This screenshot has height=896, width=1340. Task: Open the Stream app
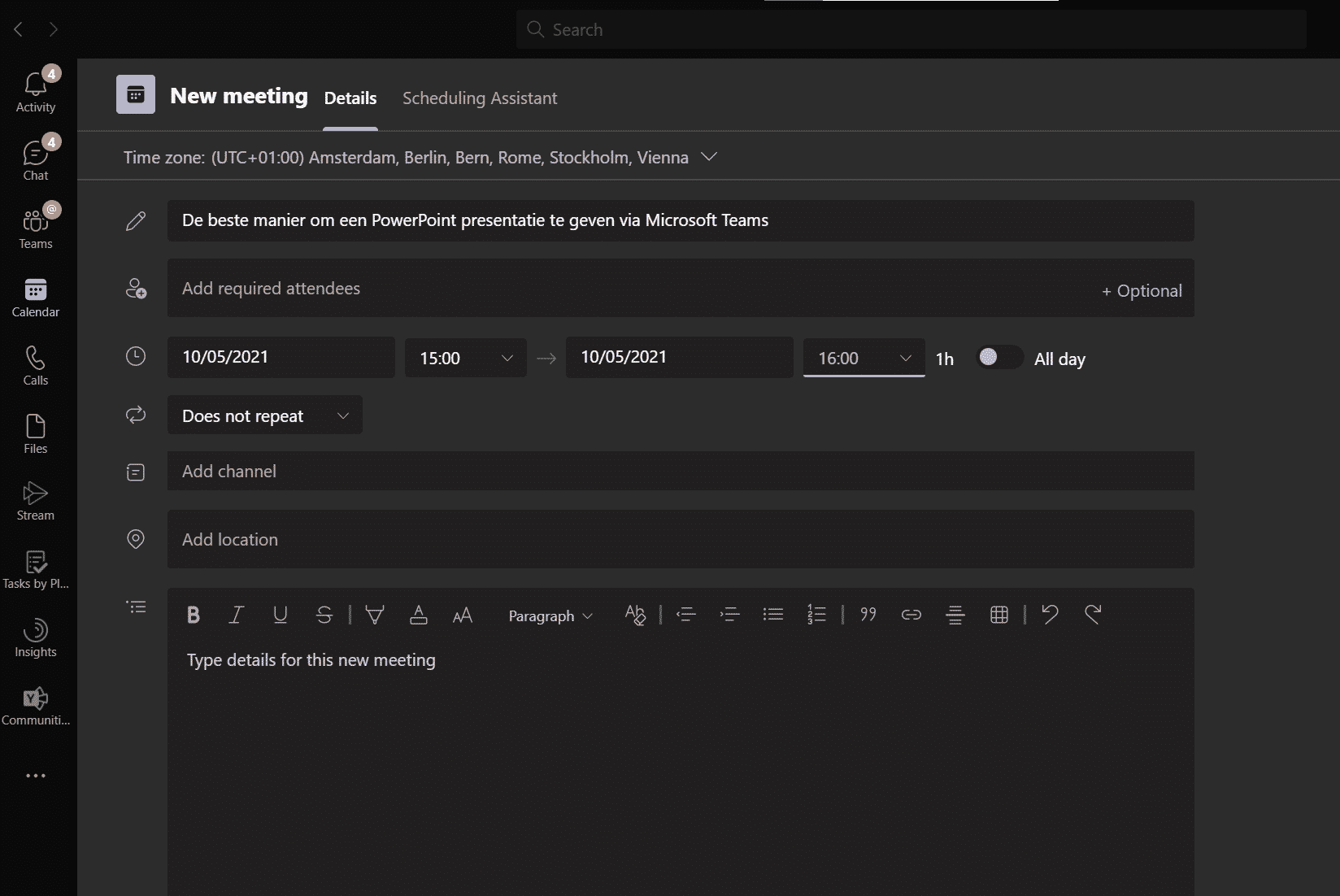36,500
